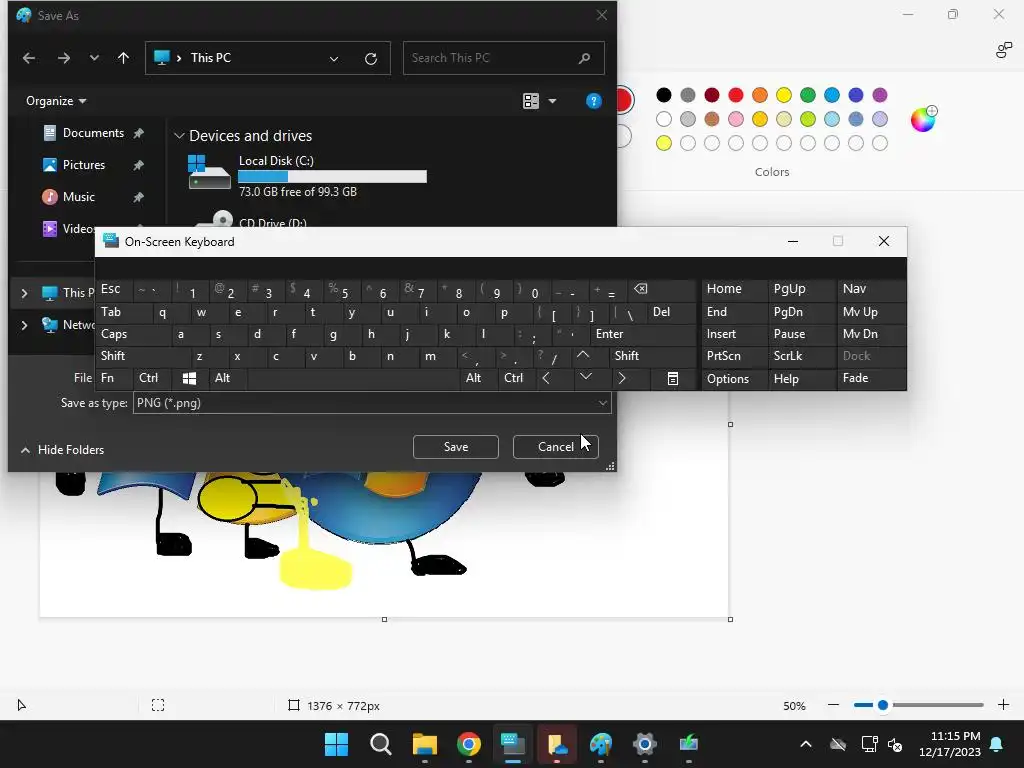Go up one folder level

123,58
